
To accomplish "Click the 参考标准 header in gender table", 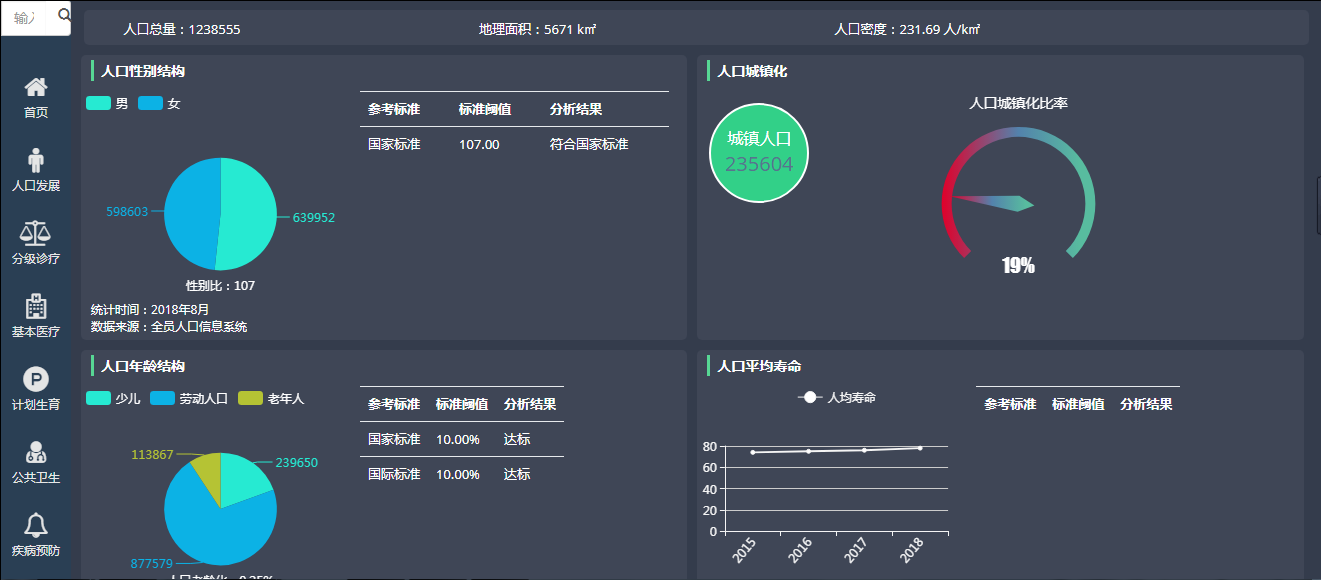I will [394, 109].
